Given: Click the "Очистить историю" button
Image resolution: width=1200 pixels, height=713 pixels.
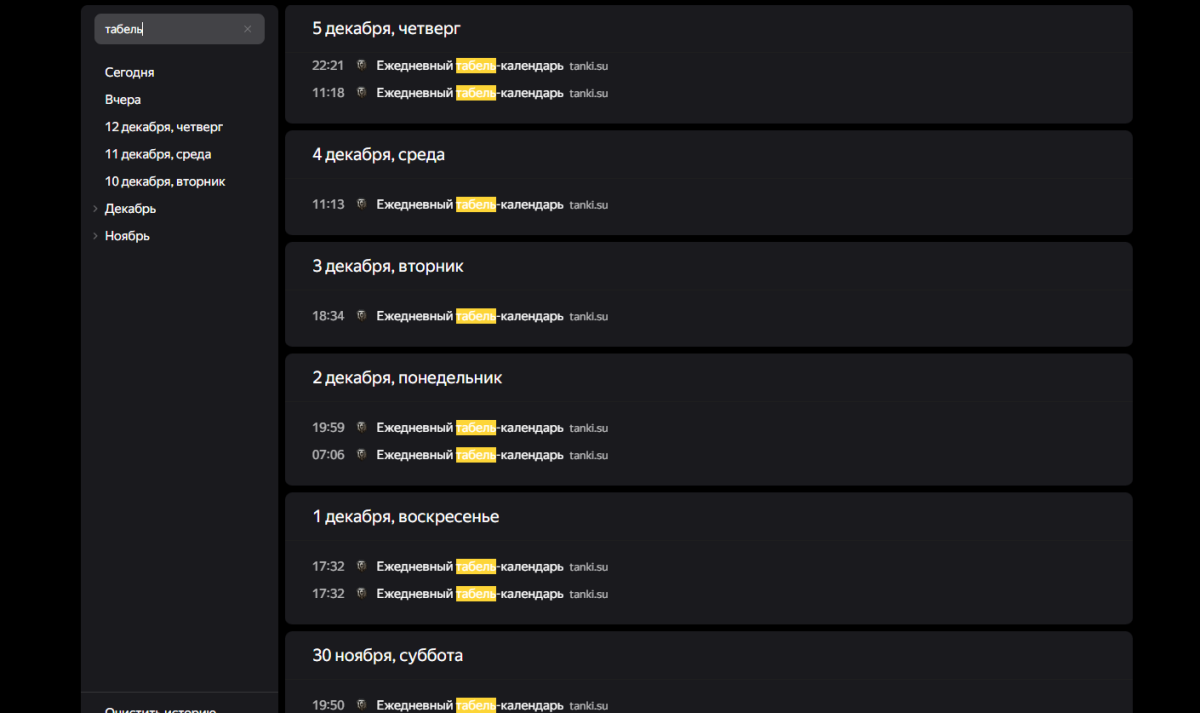Looking at the screenshot, I should click(x=160, y=708).
